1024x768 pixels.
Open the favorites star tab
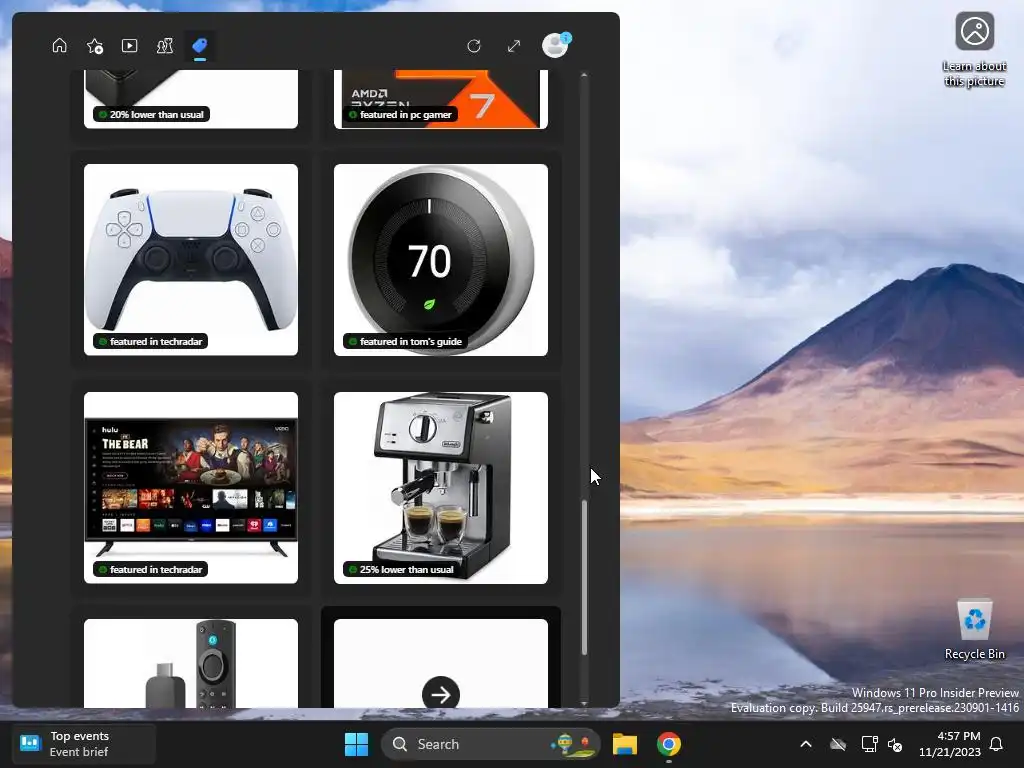(x=95, y=46)
